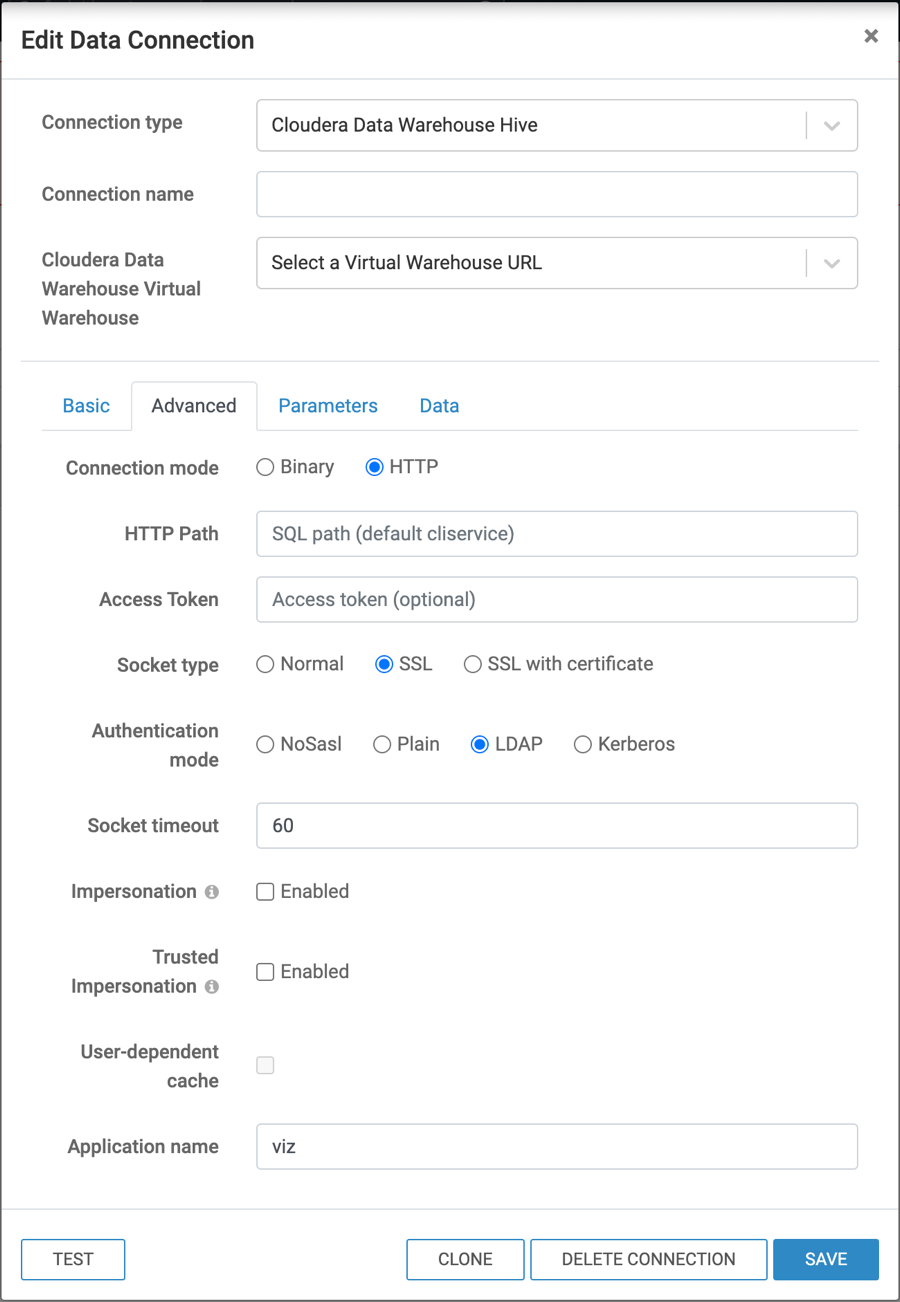Click the DELETE CONNECTION button
Image resolution: width=900 pixels, height=1302 pixels.
click(x=648, y=1260)
